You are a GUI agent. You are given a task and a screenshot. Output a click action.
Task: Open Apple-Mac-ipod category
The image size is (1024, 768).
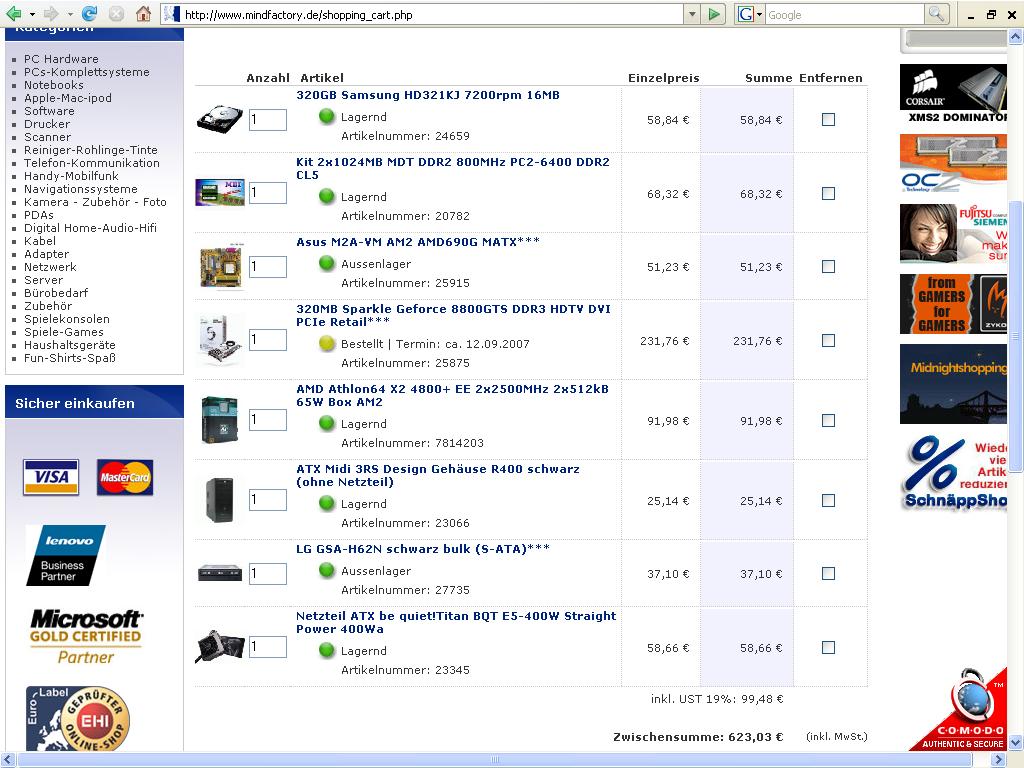[68, 98]
